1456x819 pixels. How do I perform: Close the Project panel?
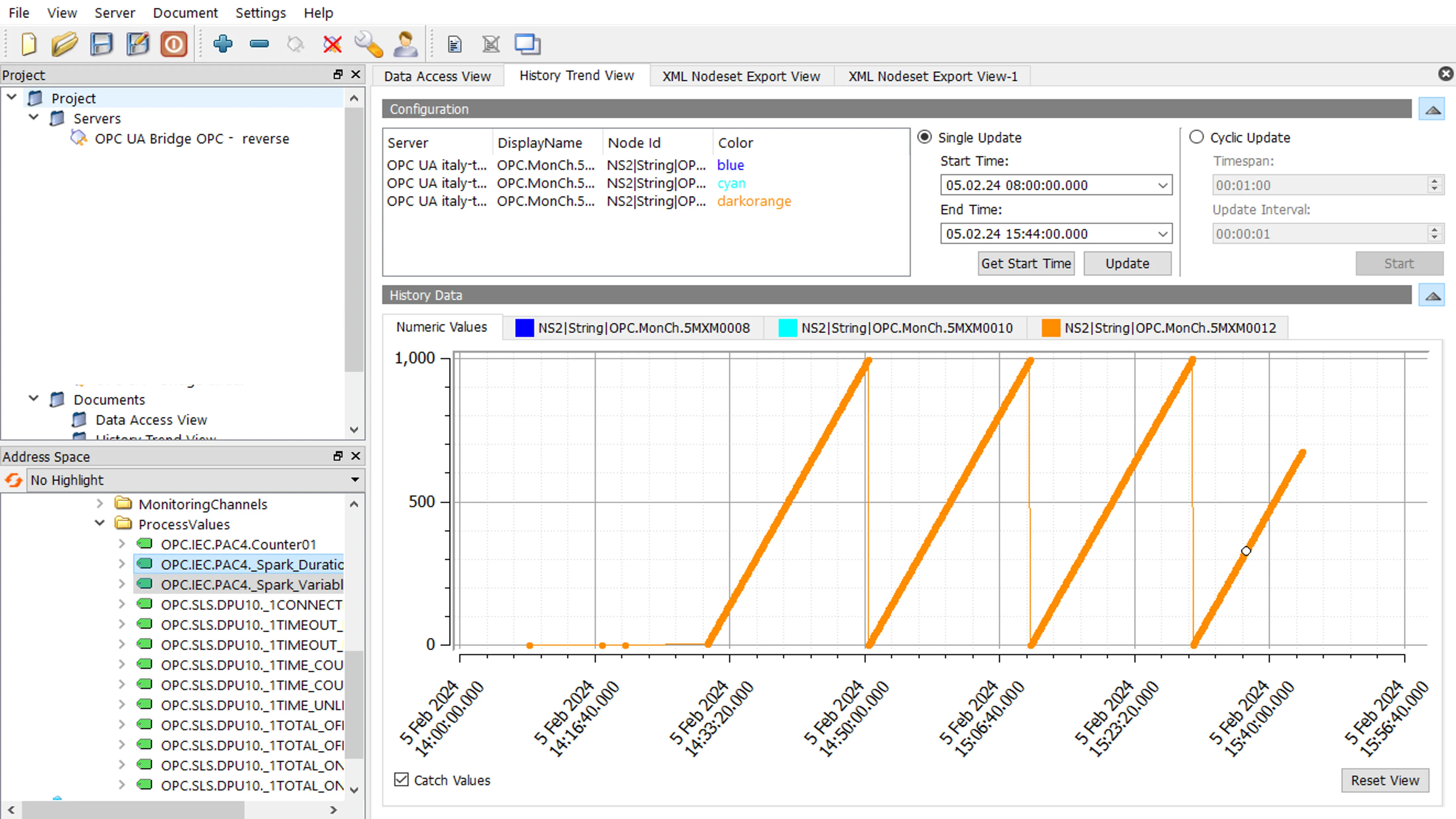click(355, 74)
